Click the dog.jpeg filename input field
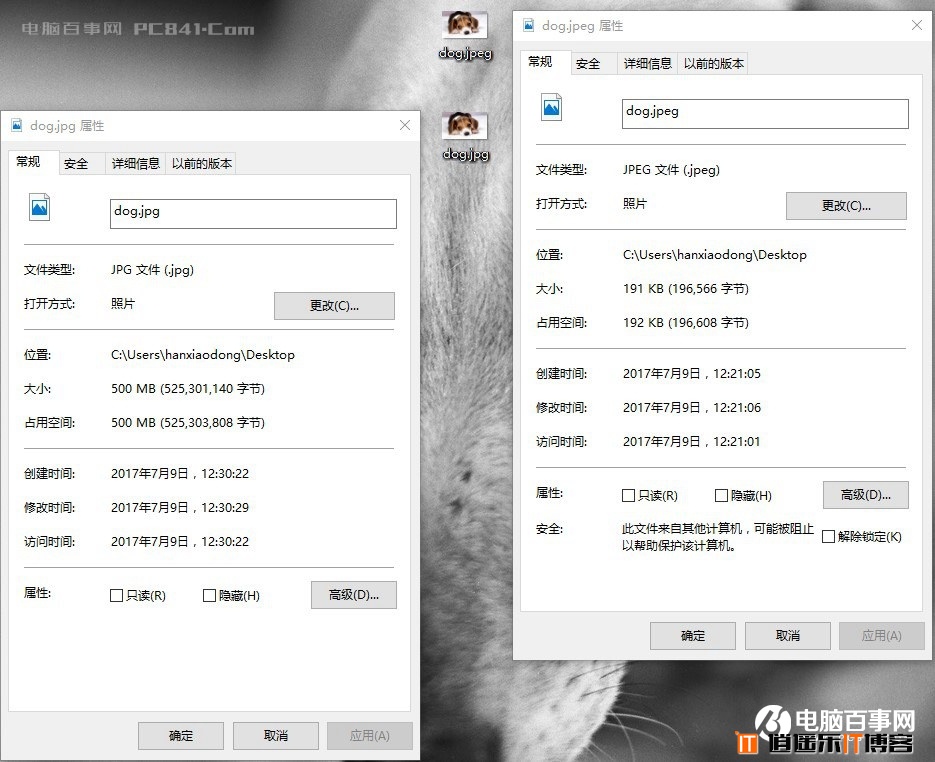 coord(765,114)
